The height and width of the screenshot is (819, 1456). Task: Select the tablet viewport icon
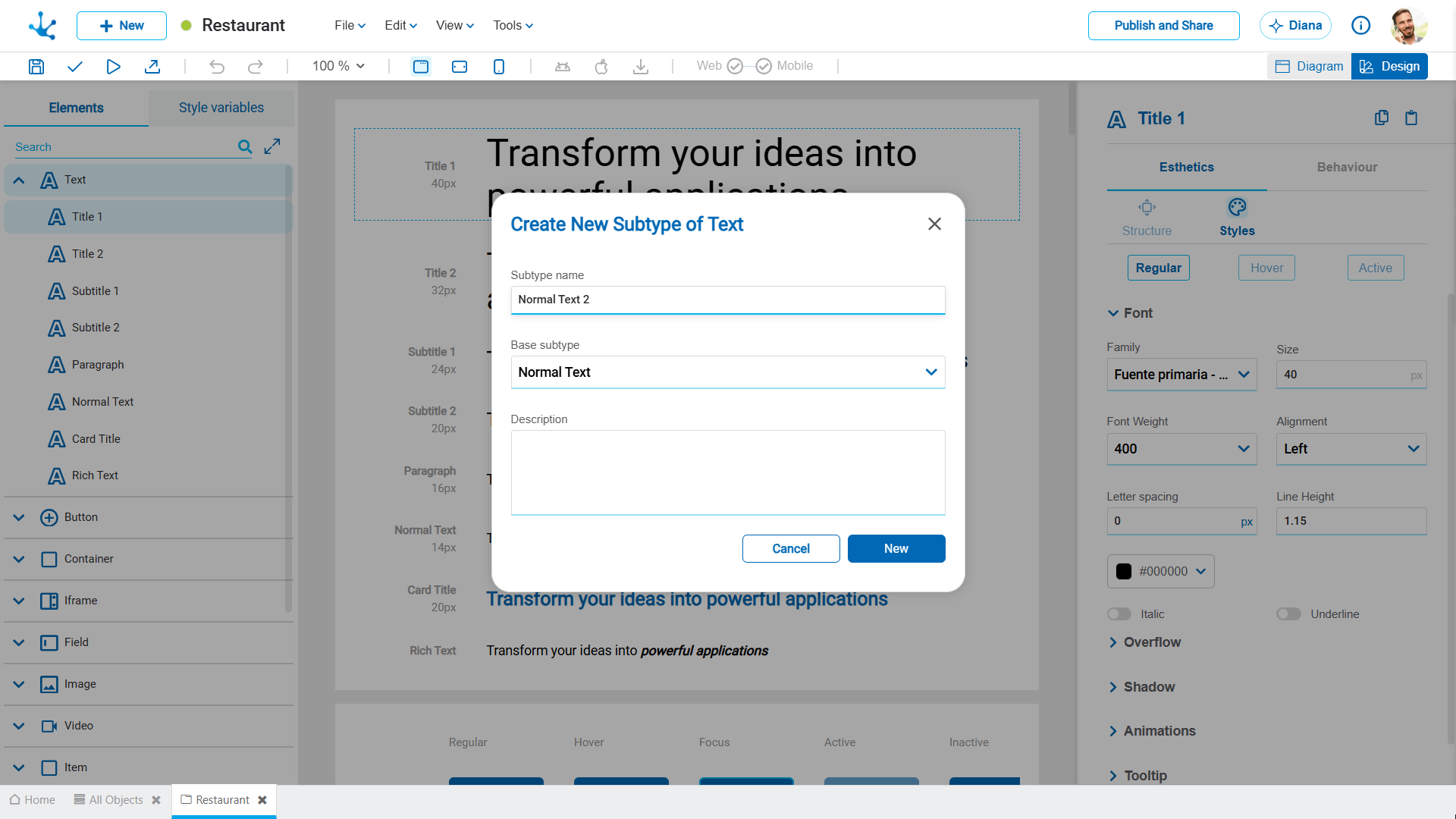point(460,67)
